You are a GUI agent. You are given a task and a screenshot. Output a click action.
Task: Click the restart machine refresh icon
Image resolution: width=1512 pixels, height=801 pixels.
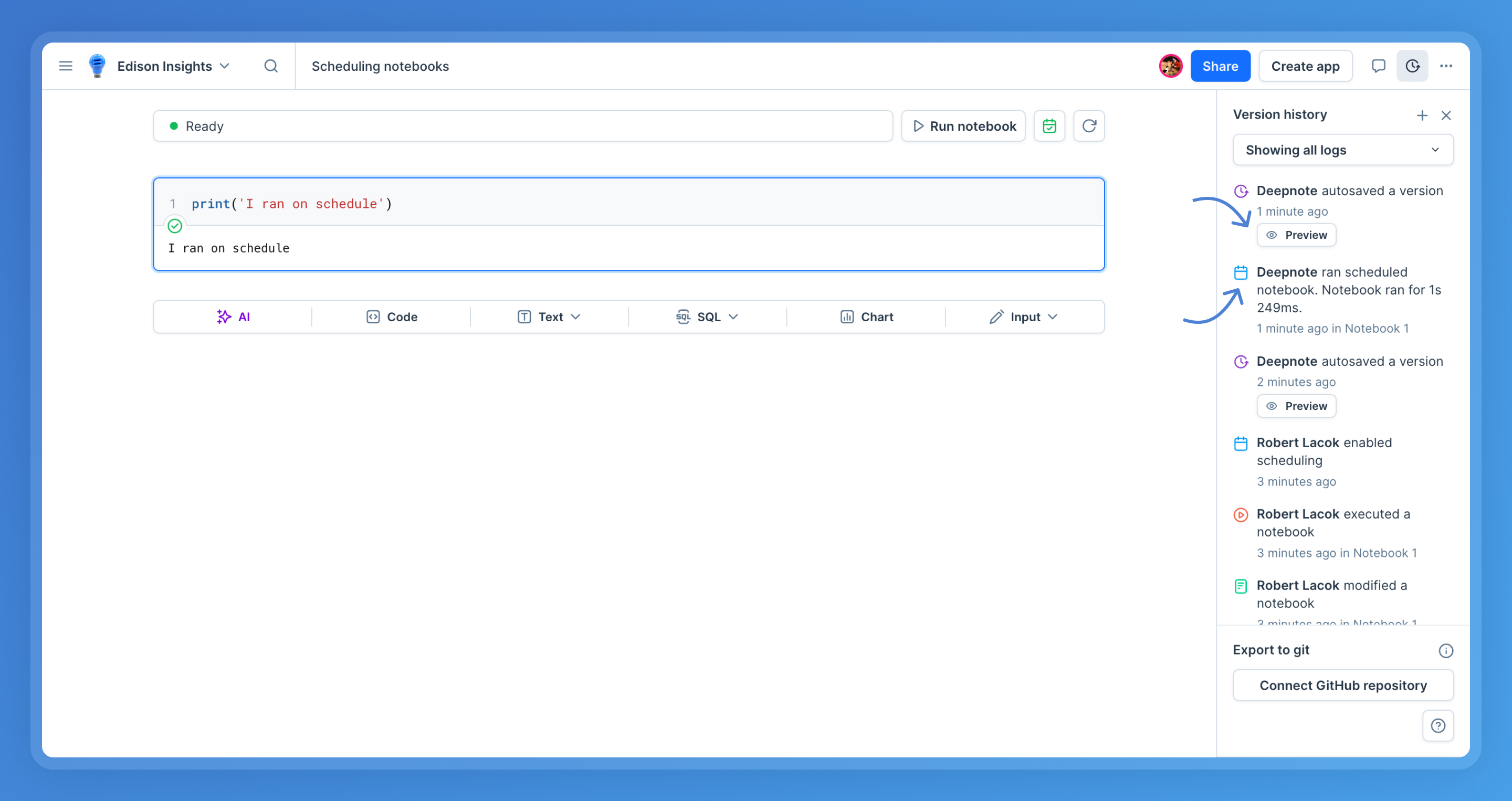click(x=1089, y=126)
